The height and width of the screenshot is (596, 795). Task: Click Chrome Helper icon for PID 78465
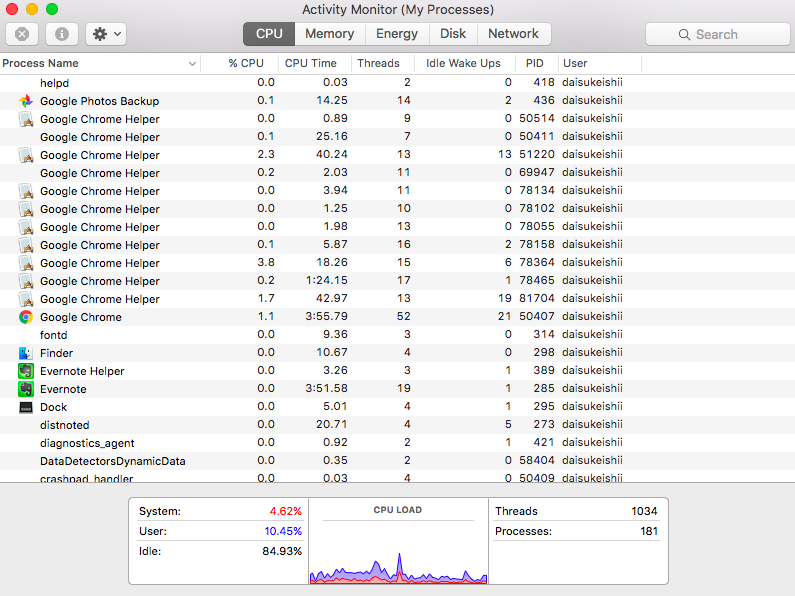26,281
